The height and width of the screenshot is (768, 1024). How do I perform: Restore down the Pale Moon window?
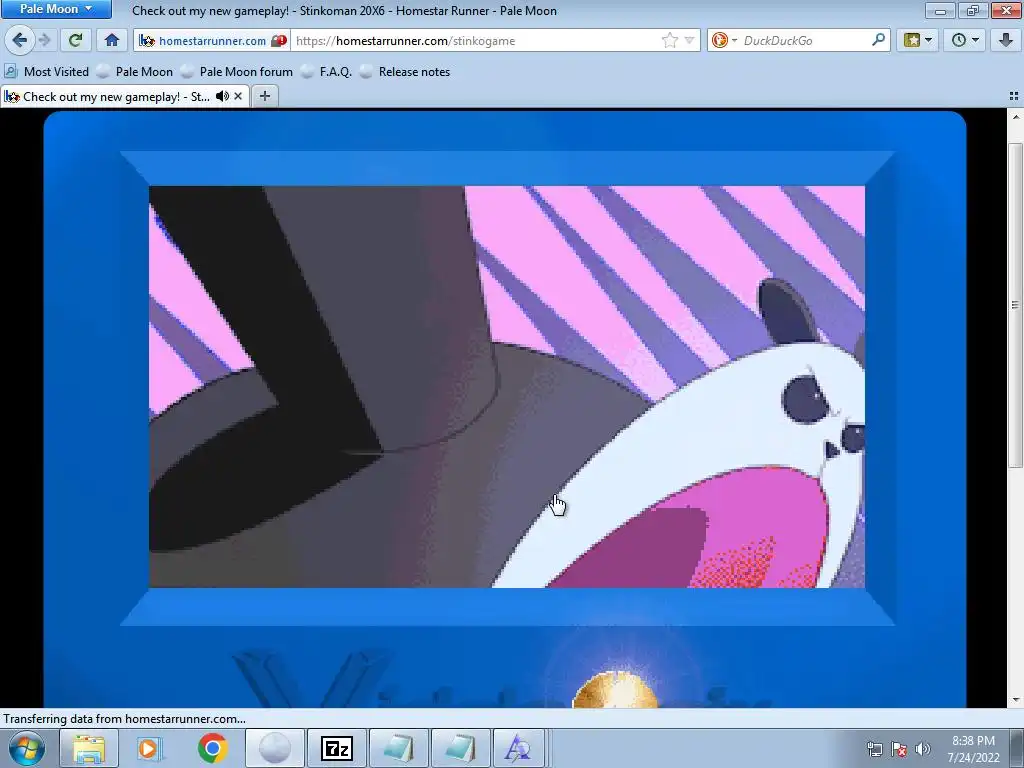tap(972, 10)
